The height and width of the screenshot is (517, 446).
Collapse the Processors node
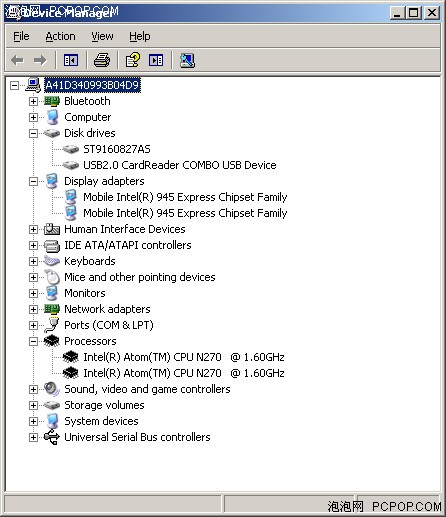(33, 341)
